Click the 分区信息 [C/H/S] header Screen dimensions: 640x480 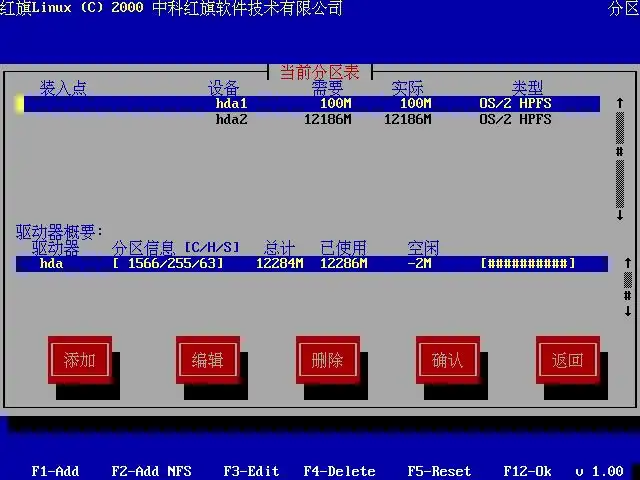[176, 248]
